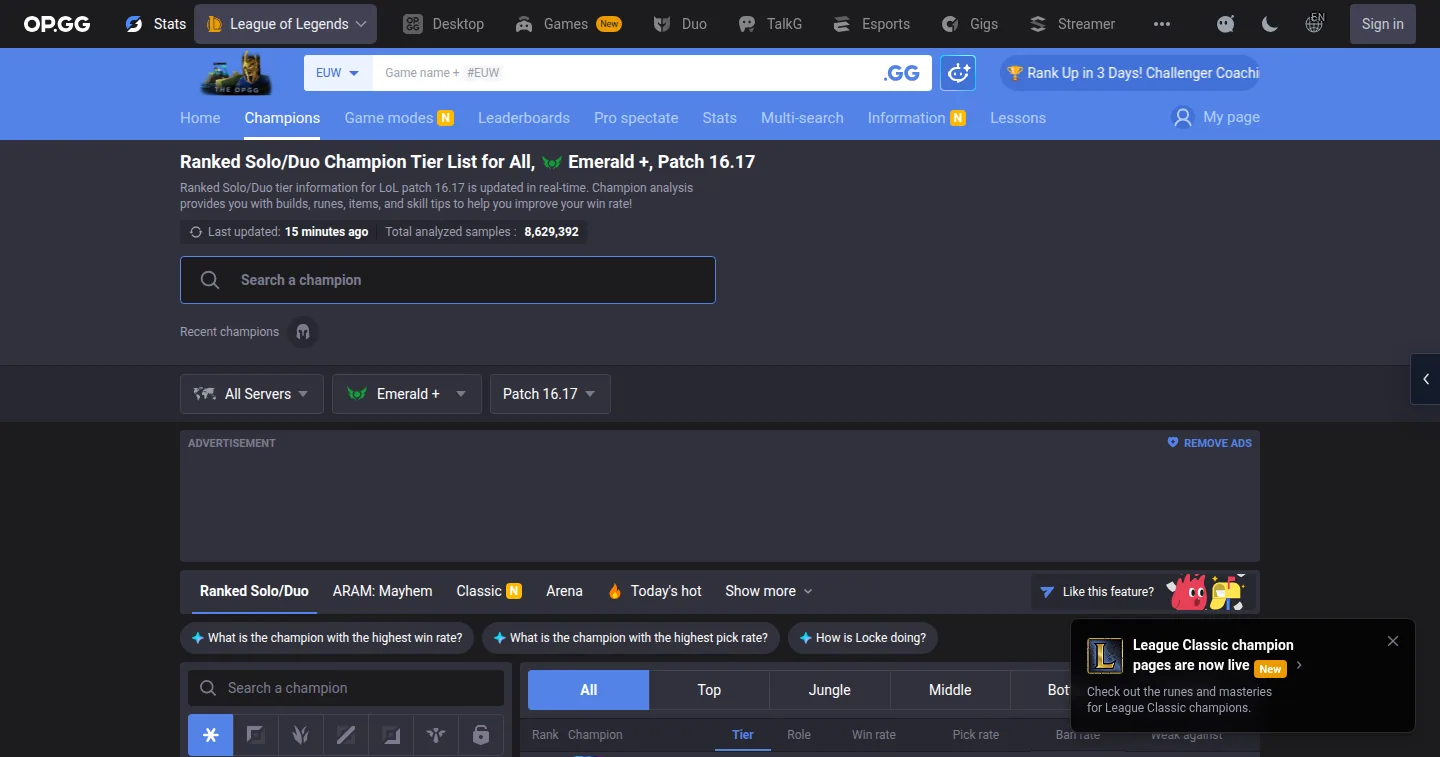Select the All role tab in tier table
The image size is (1440, 757).
pyautogui.click(x=589, y=690)
